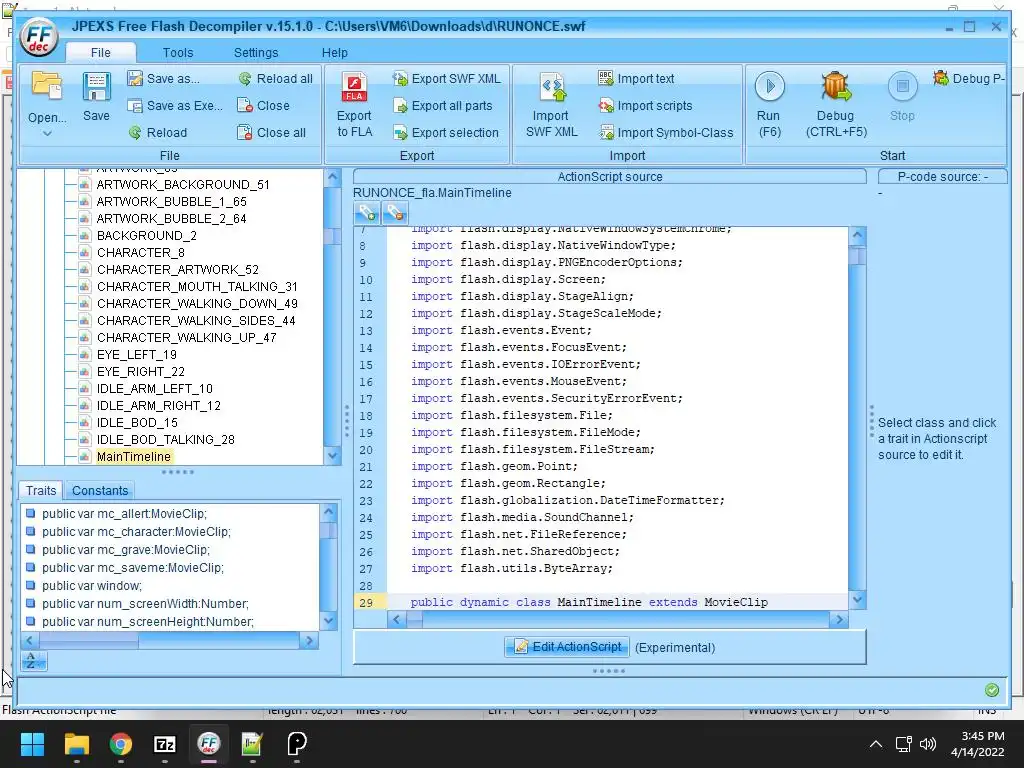Screen dimensions: 1024x768
Task: Click Export SWF XML
Action: (447, 79)
